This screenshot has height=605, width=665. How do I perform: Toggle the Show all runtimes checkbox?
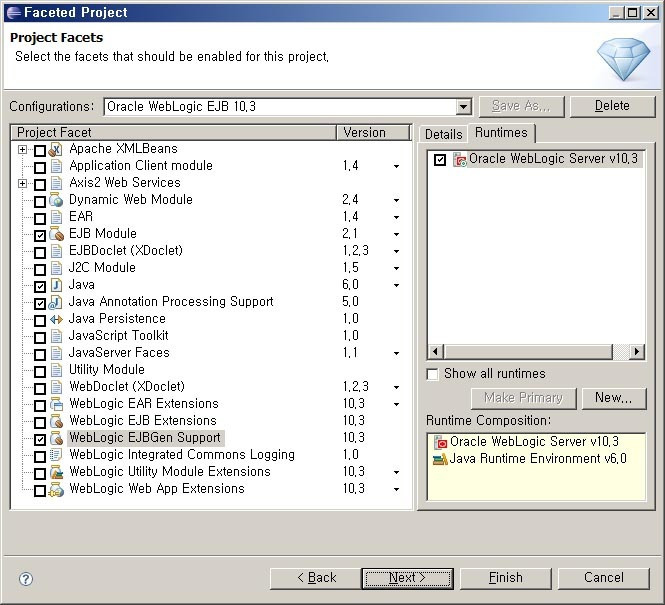[x=432, y=374]
